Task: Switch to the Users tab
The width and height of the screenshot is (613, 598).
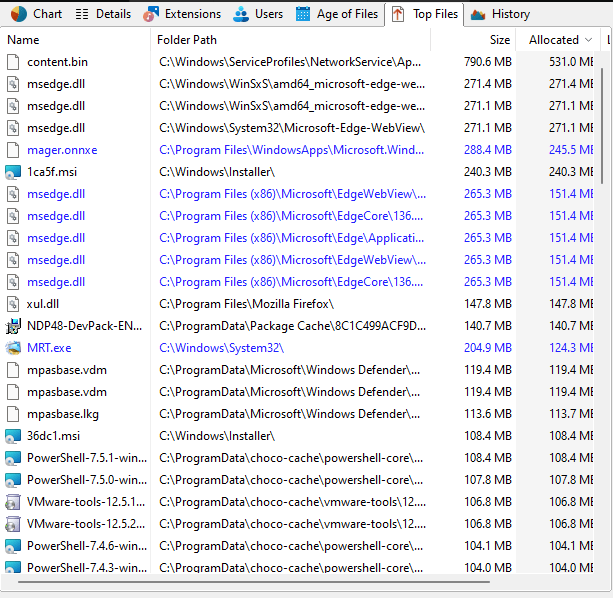Action: point(258,14)
